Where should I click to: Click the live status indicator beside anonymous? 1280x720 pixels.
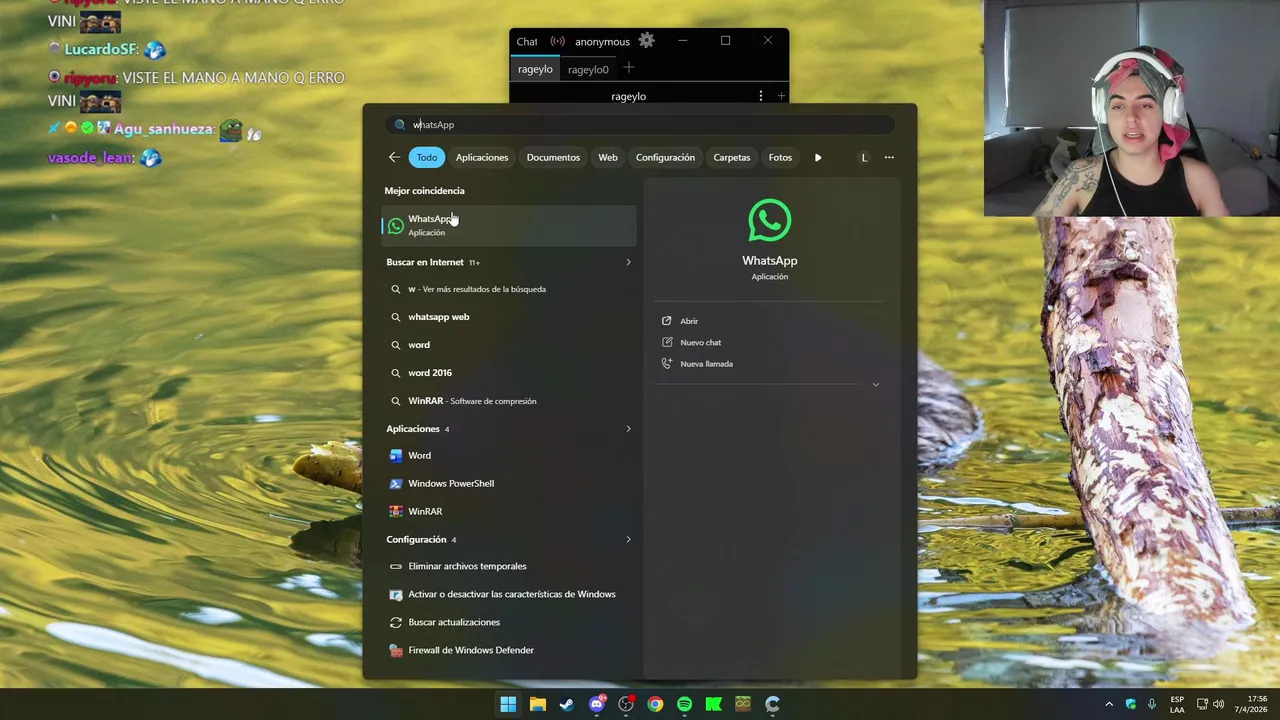558,41
